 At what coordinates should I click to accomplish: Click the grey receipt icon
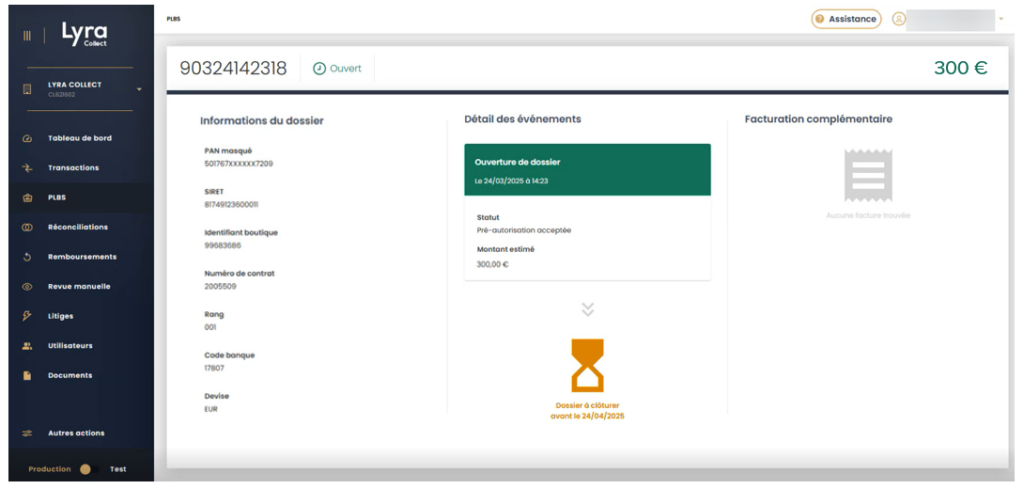coord(868,175)
